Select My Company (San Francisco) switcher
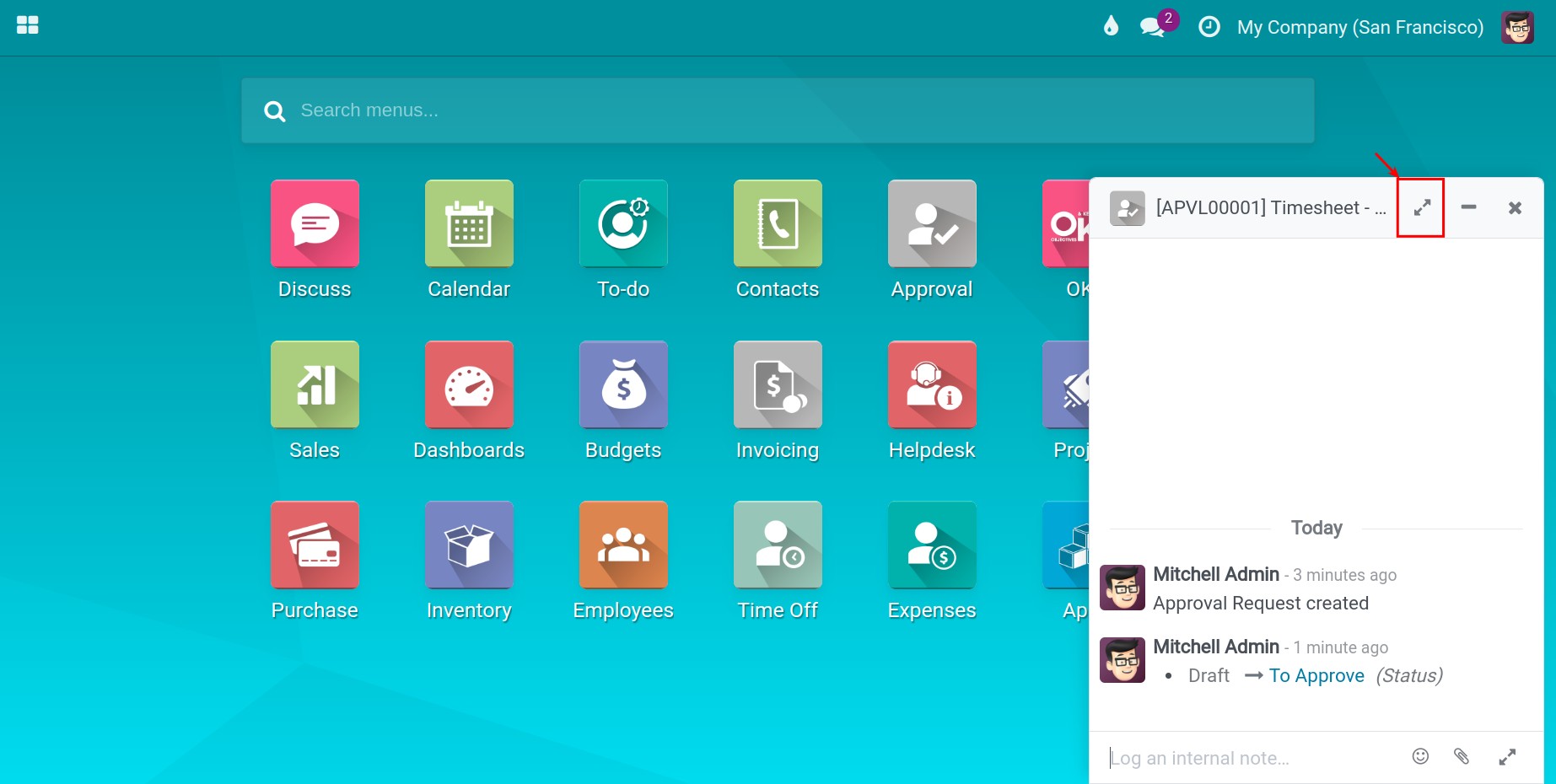This screenshot has width=1556, height=784. [x=1359, y=27]
